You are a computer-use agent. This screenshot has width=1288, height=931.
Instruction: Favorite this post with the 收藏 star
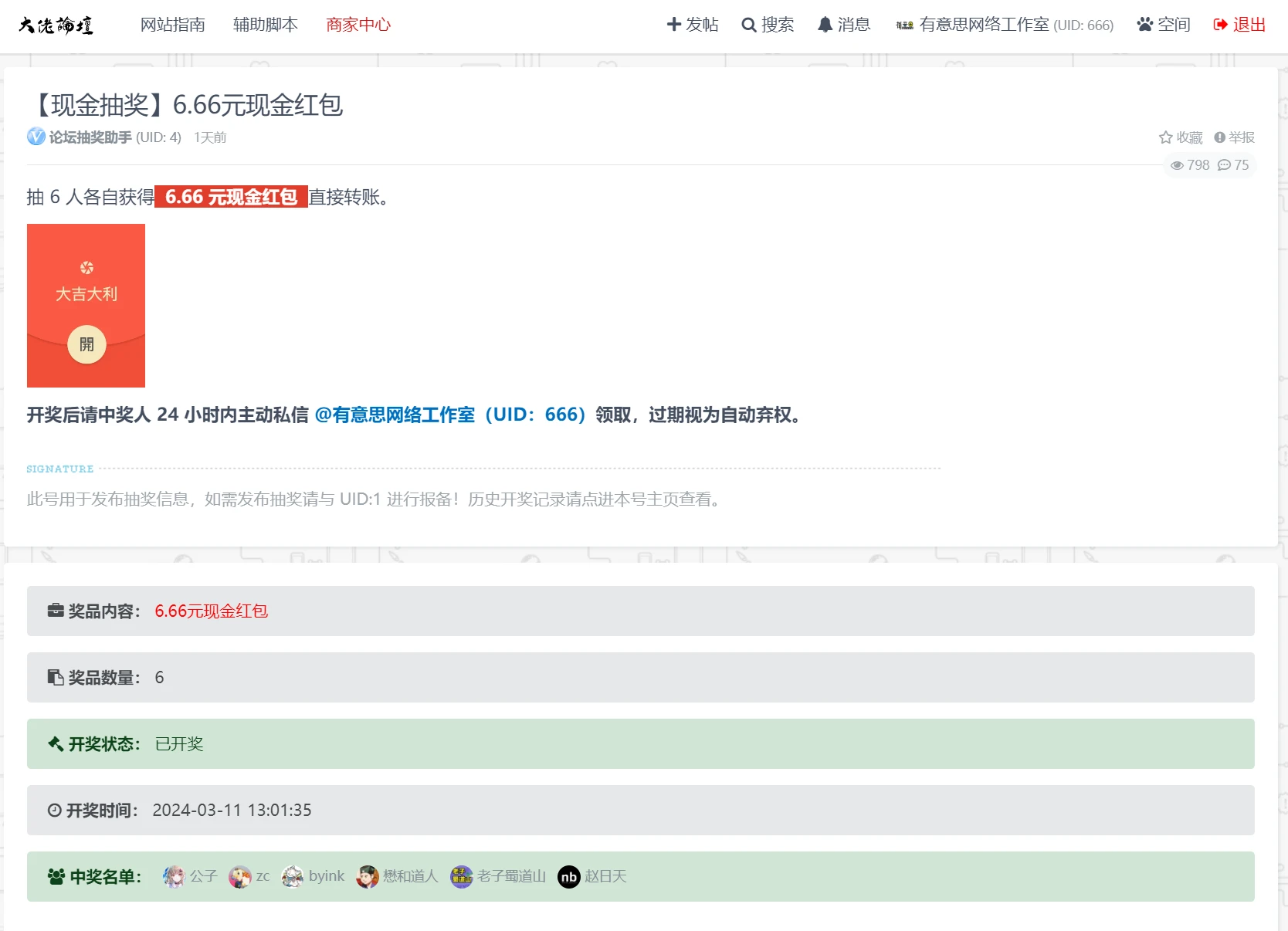(x=1181, y=137)
